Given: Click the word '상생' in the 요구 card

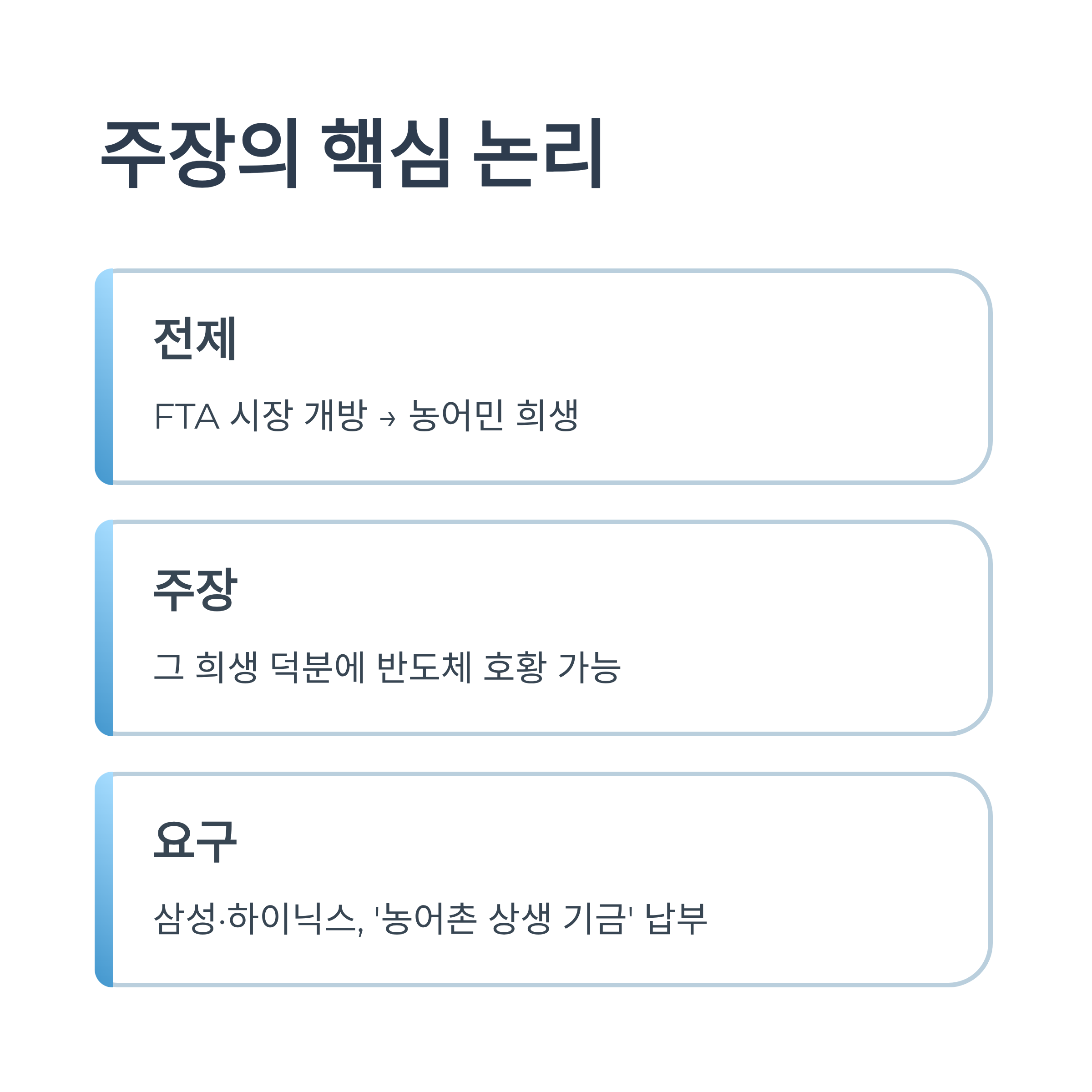Looking at the screenshot, I should (x=520, y=919).
